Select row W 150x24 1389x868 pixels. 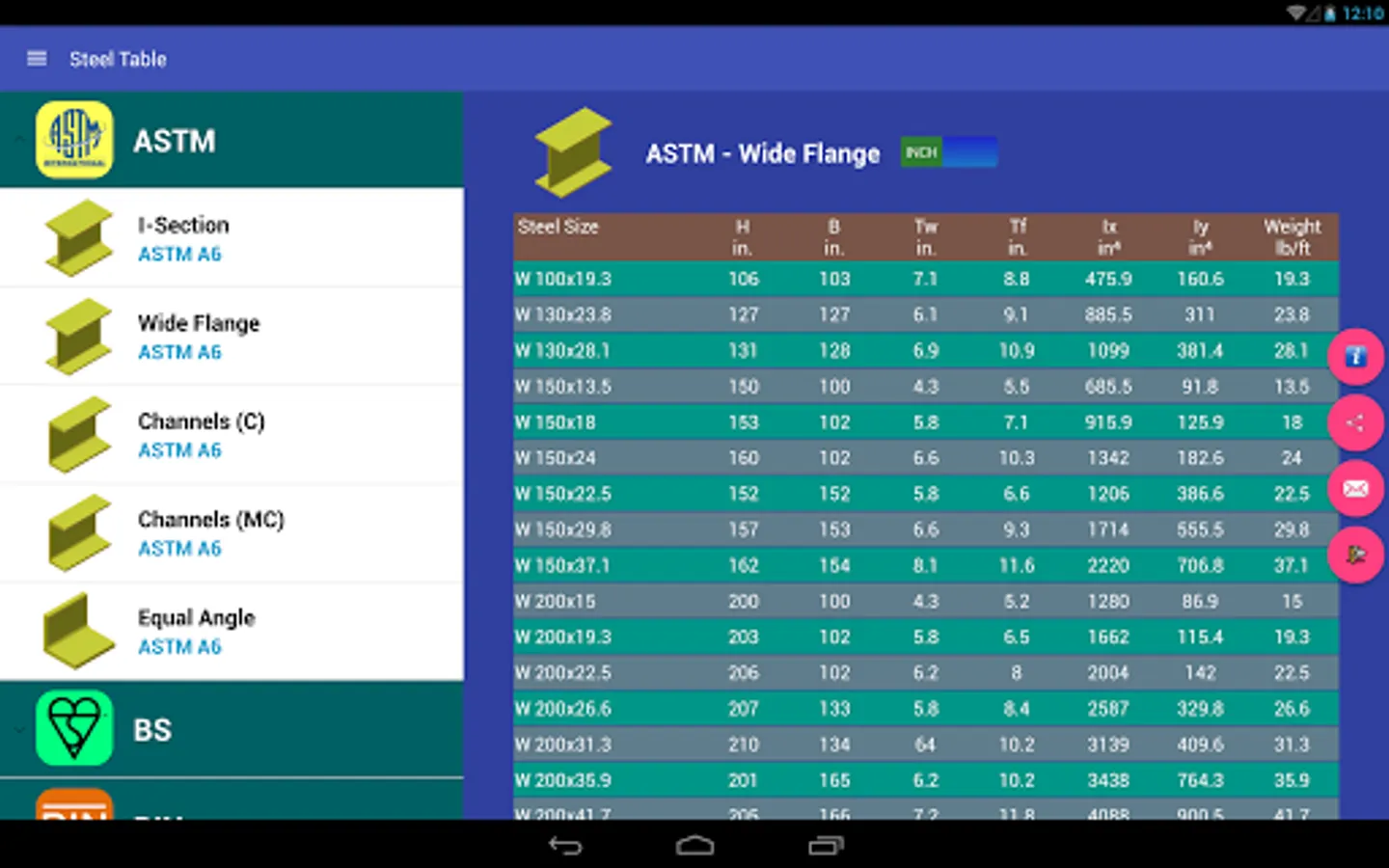[926, 457]
